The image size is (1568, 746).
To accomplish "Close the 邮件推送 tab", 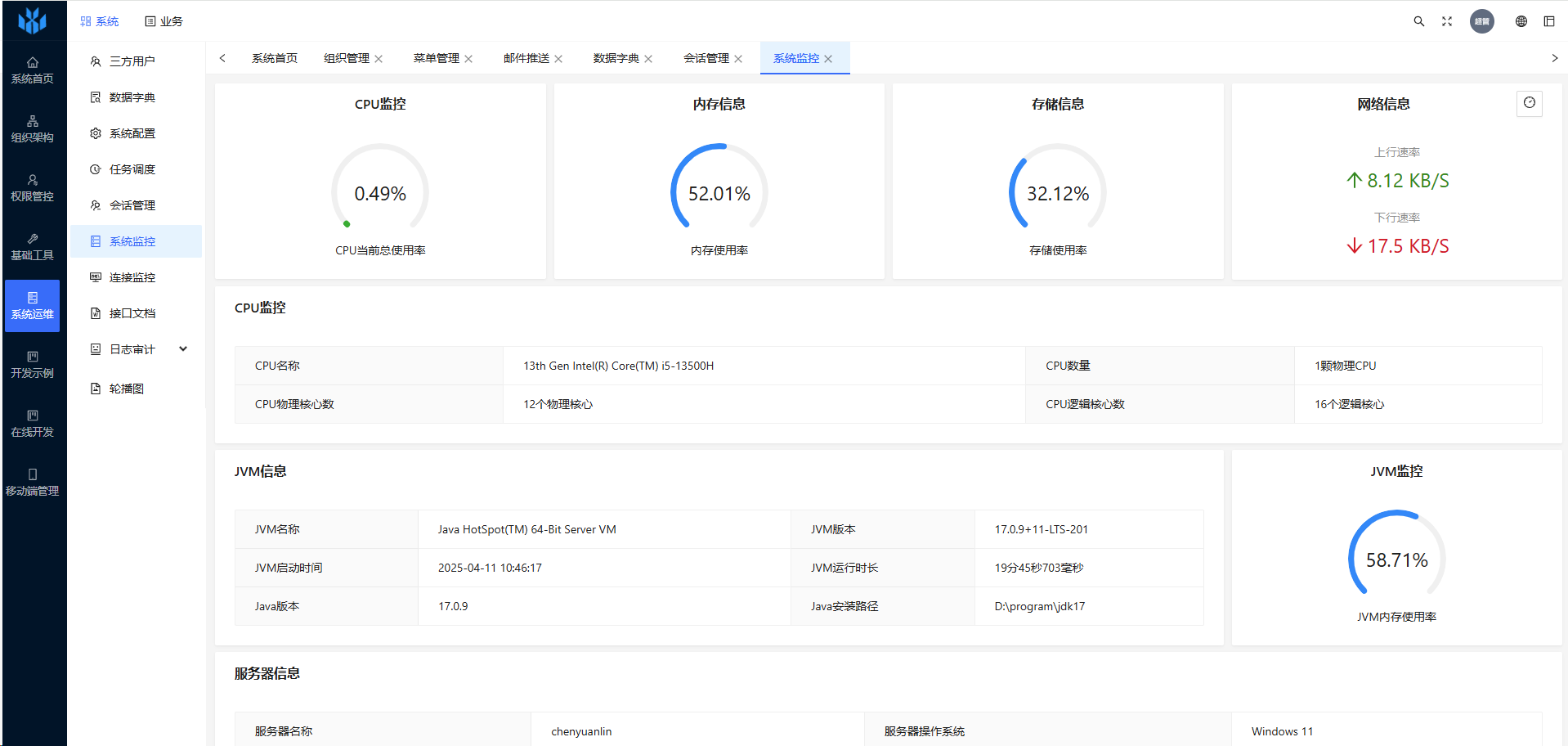I will pyautogui.click(x=558, y=59).
